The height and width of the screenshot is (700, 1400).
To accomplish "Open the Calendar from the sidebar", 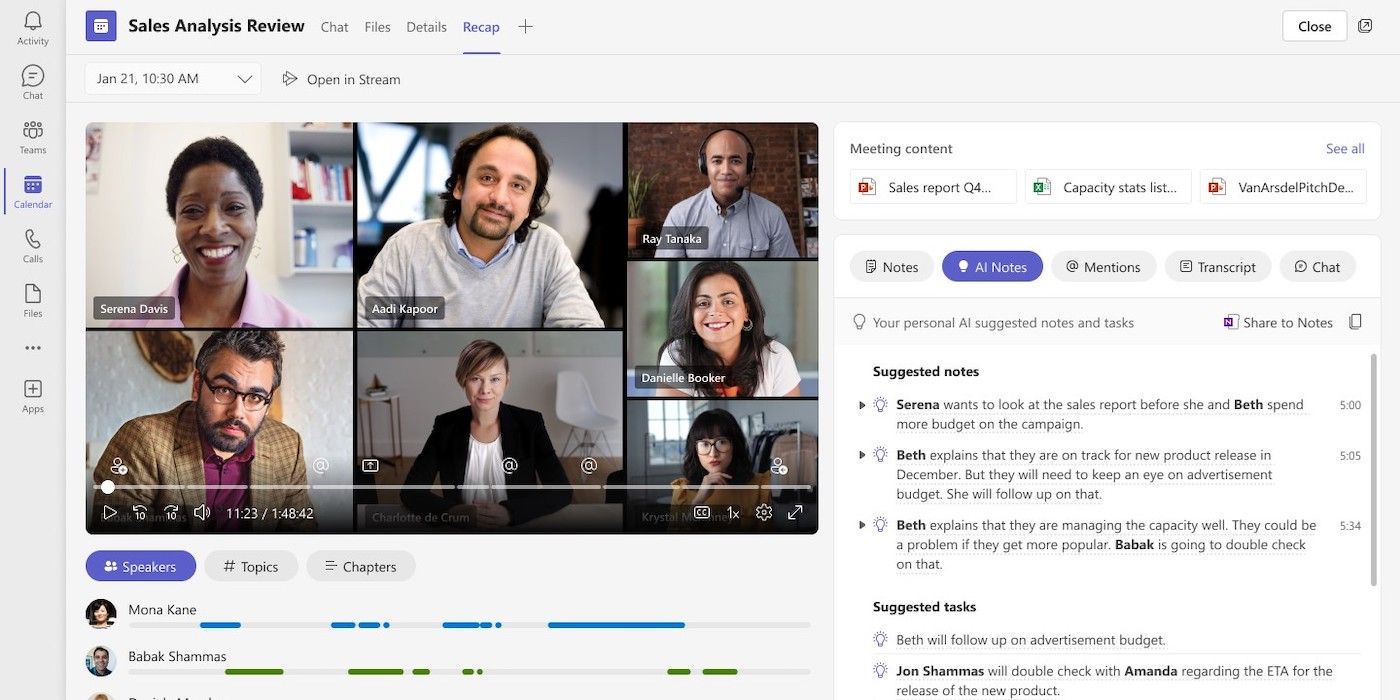I will click(32, 190).
